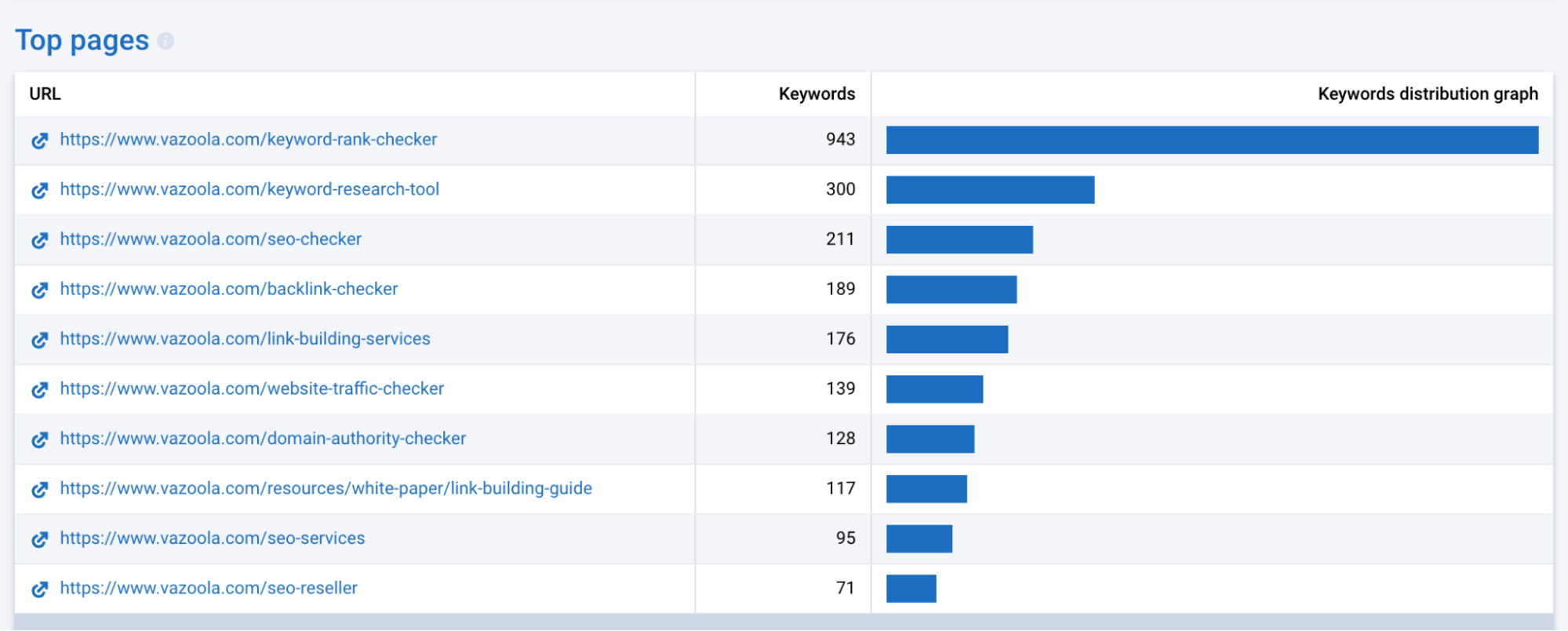Select the keyword count 128
Image resolution: width=1568 pixels, height=631 pixels.
click(840, 439)
